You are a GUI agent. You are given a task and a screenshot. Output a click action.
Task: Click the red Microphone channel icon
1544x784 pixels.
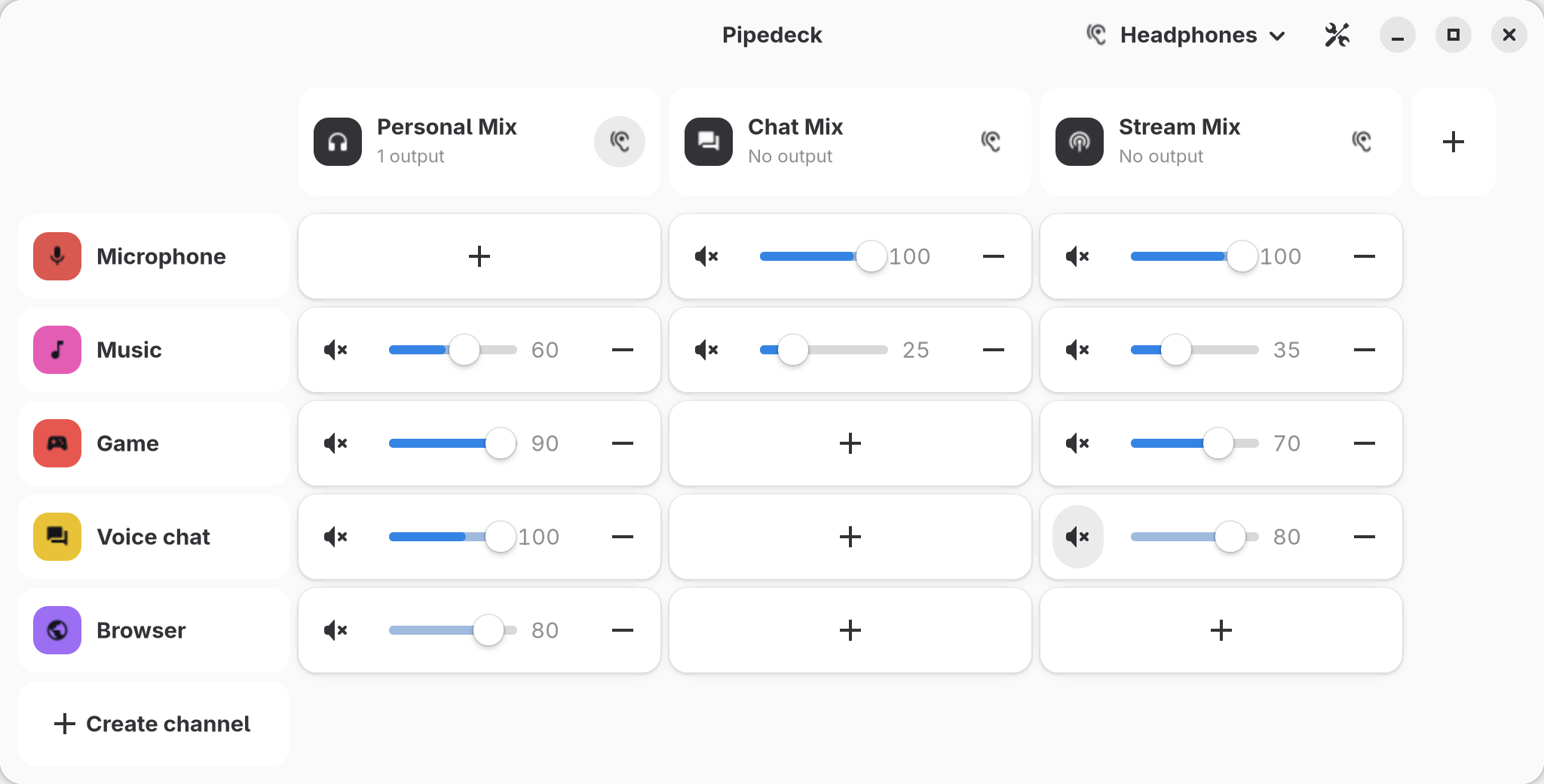57,256
